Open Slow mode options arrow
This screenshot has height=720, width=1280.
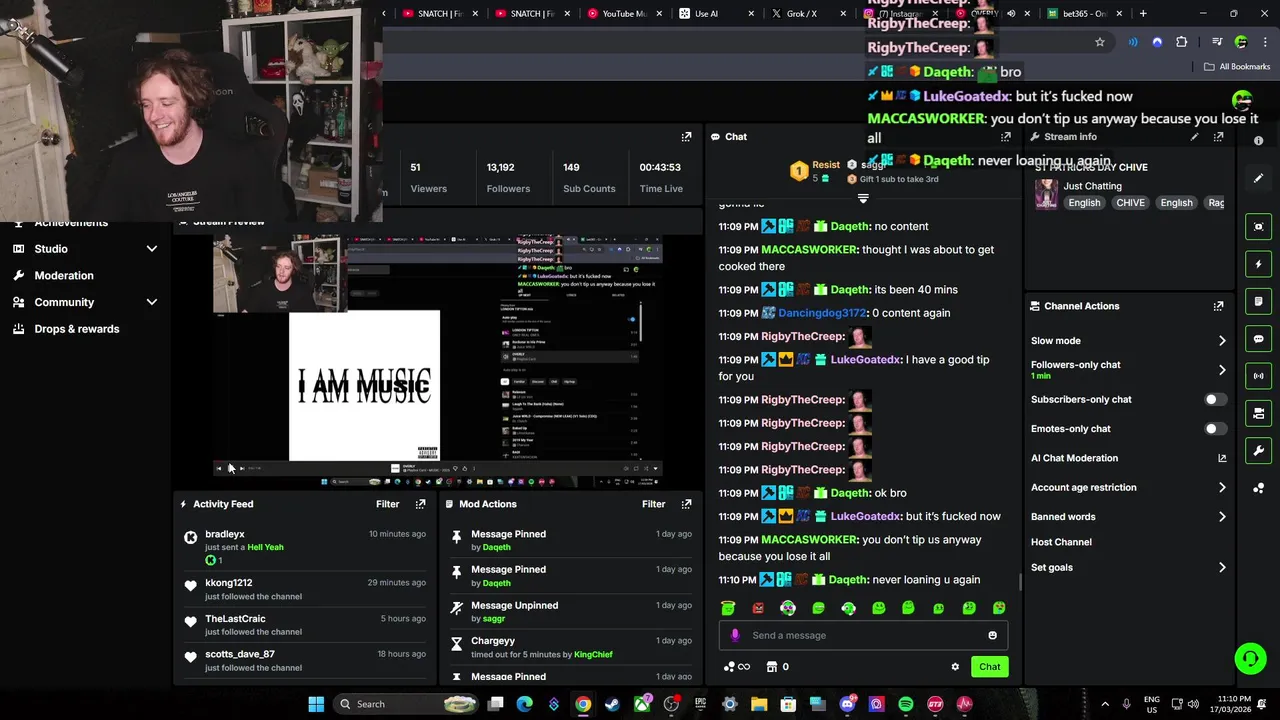pos(1222,341)
